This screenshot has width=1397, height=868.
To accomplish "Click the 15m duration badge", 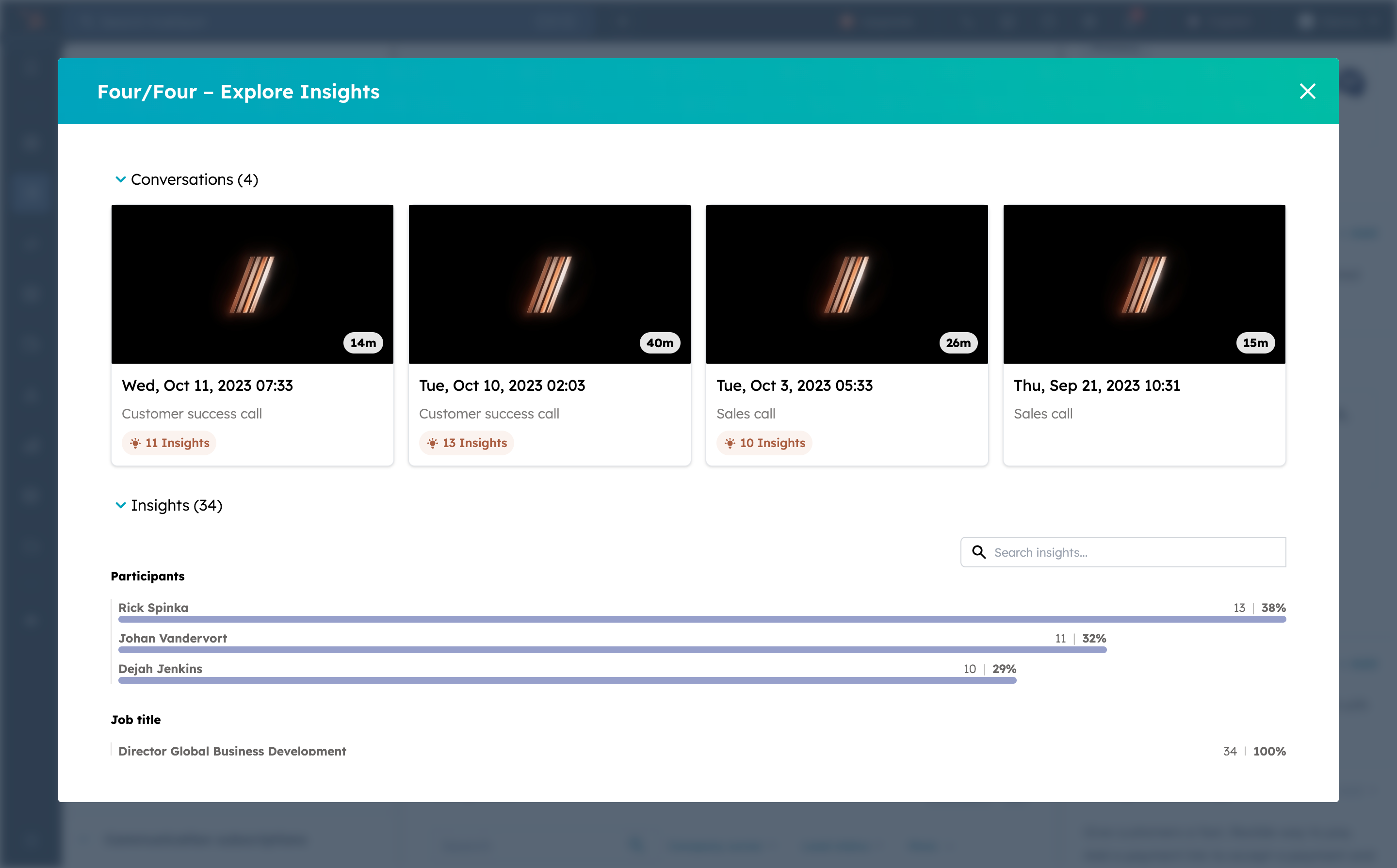I will coord(1255,343).
